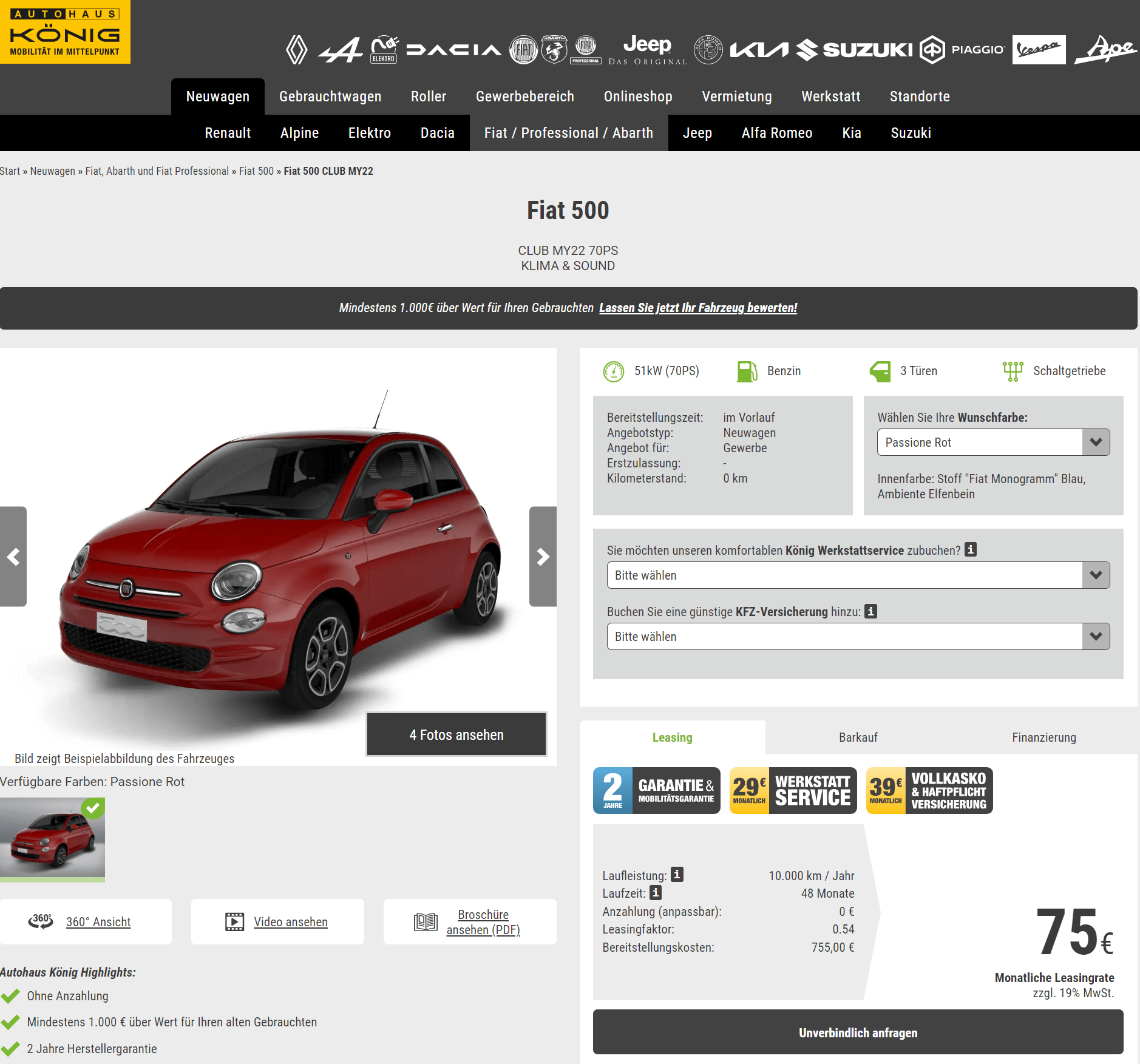This screenshot has width=1140, height=1064.
Task: Click the 39€ Vollkasko Versicherung badge
Action: pos(929,790)
